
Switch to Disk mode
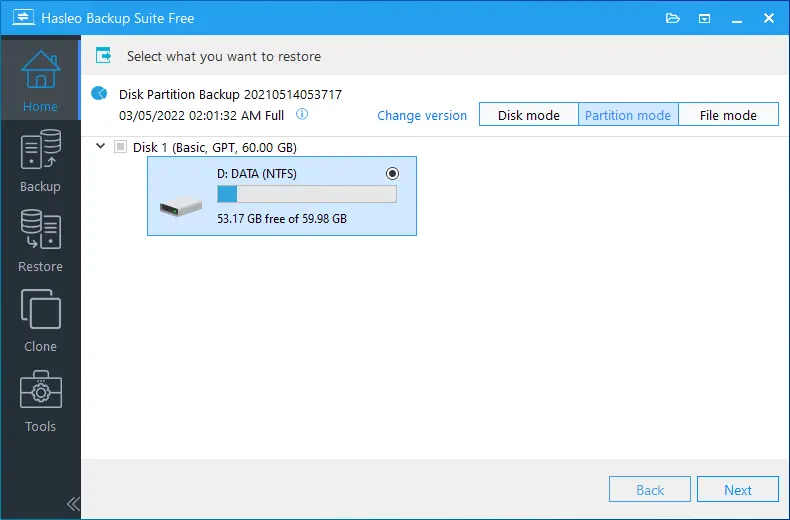coord(528,115)
